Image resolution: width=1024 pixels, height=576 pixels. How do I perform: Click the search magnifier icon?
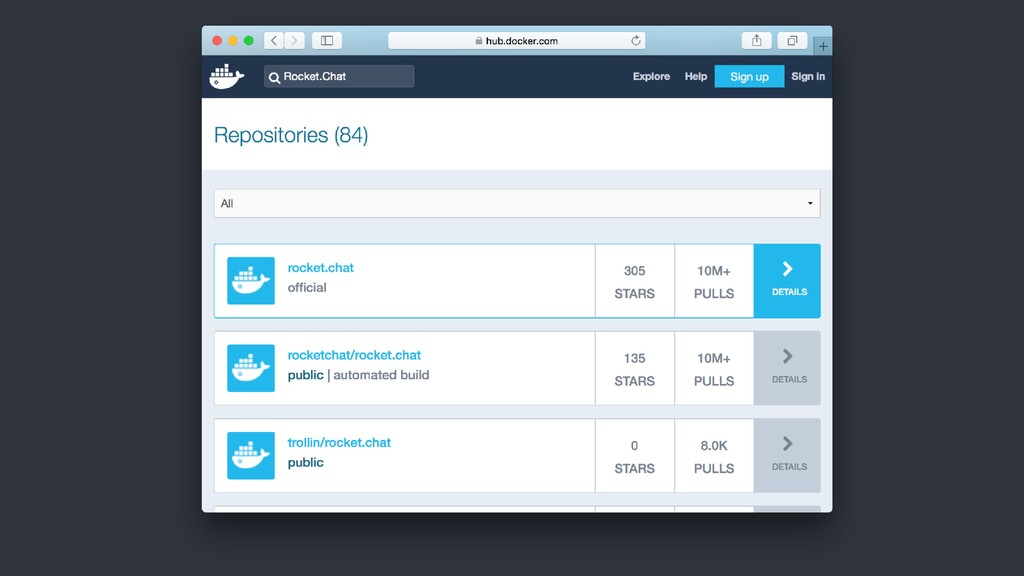[x=274, y=77]
